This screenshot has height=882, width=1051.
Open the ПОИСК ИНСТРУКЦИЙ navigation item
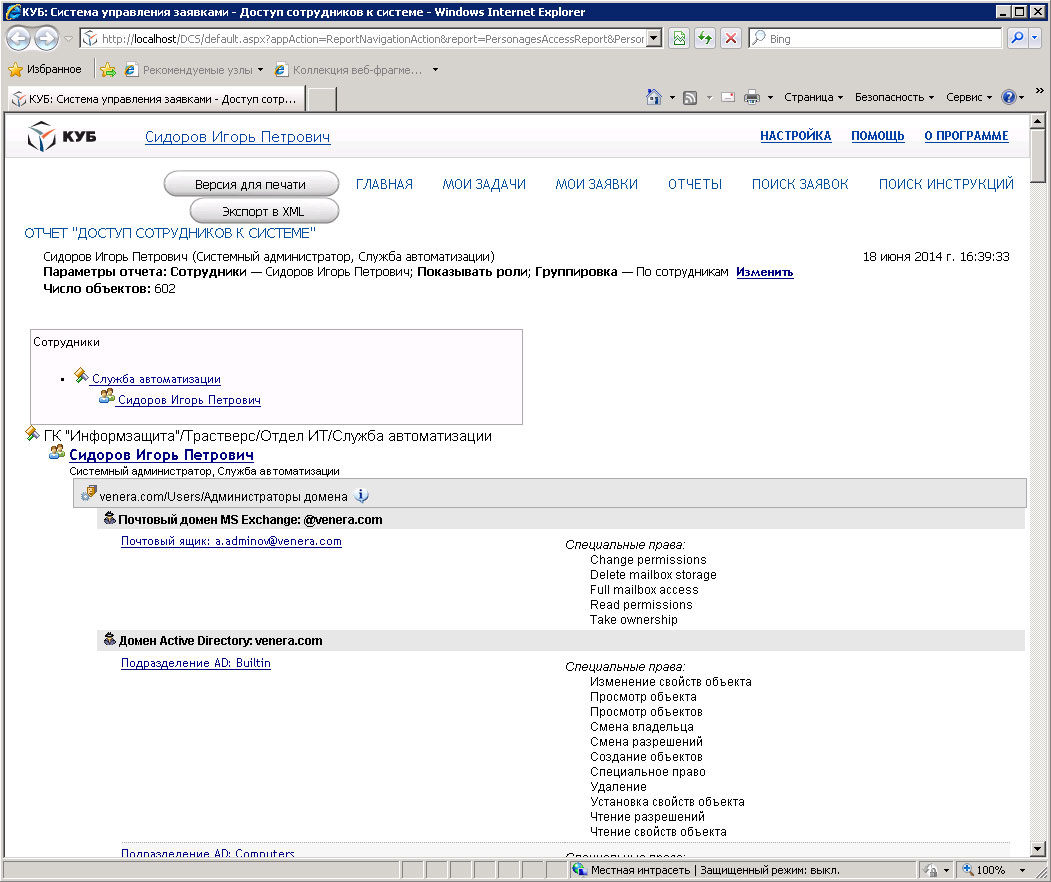coord(946,184)
